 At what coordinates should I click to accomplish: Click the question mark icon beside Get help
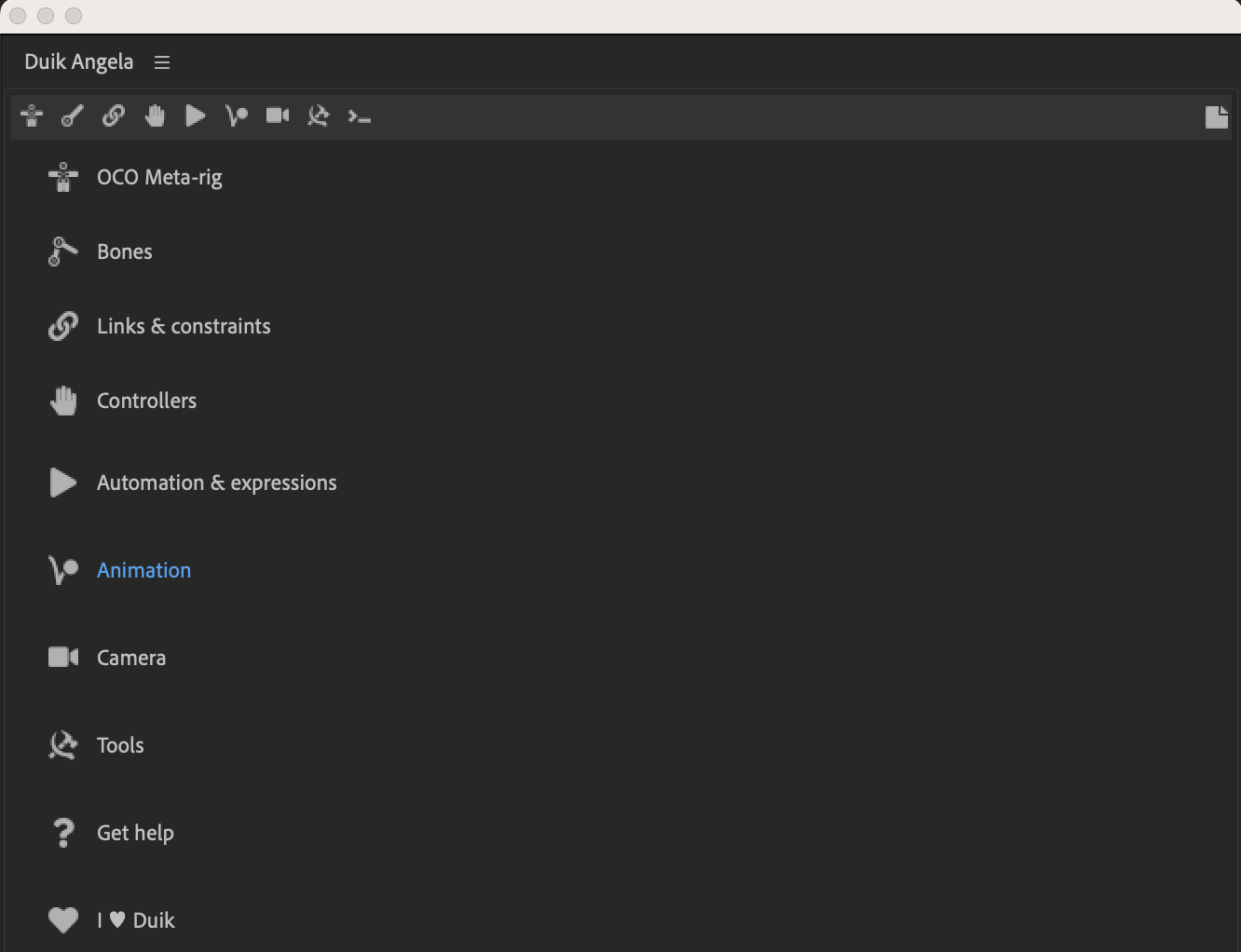62,833
